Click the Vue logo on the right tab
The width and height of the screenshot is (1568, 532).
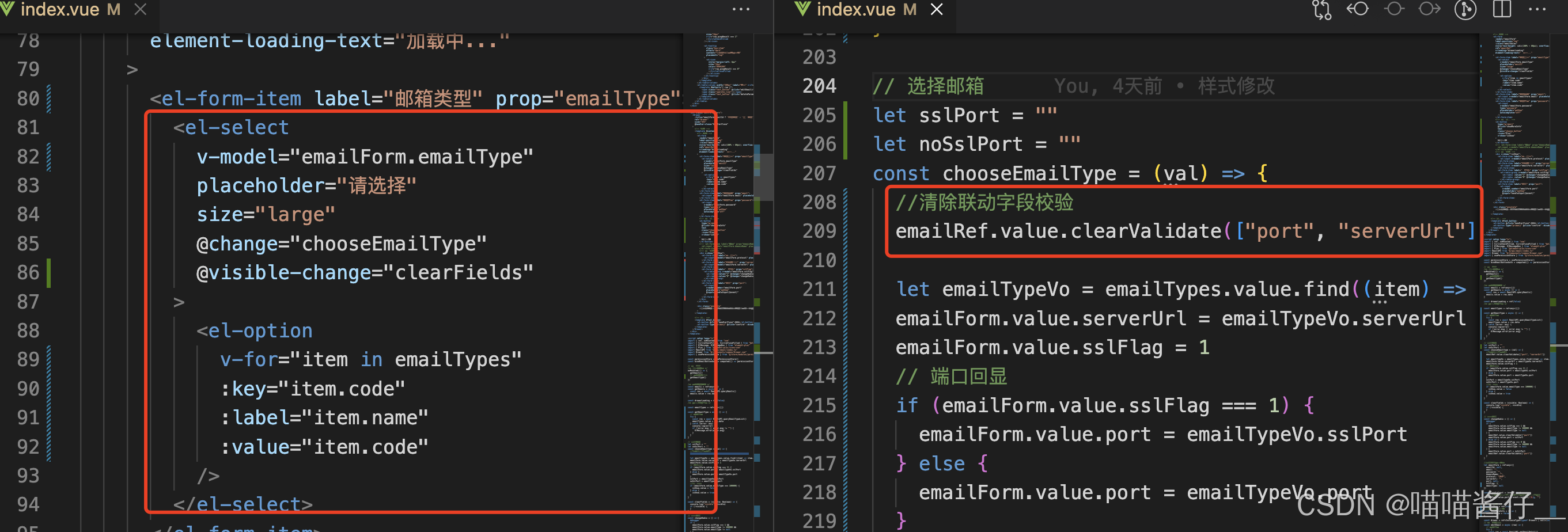(x=802, y=9)
